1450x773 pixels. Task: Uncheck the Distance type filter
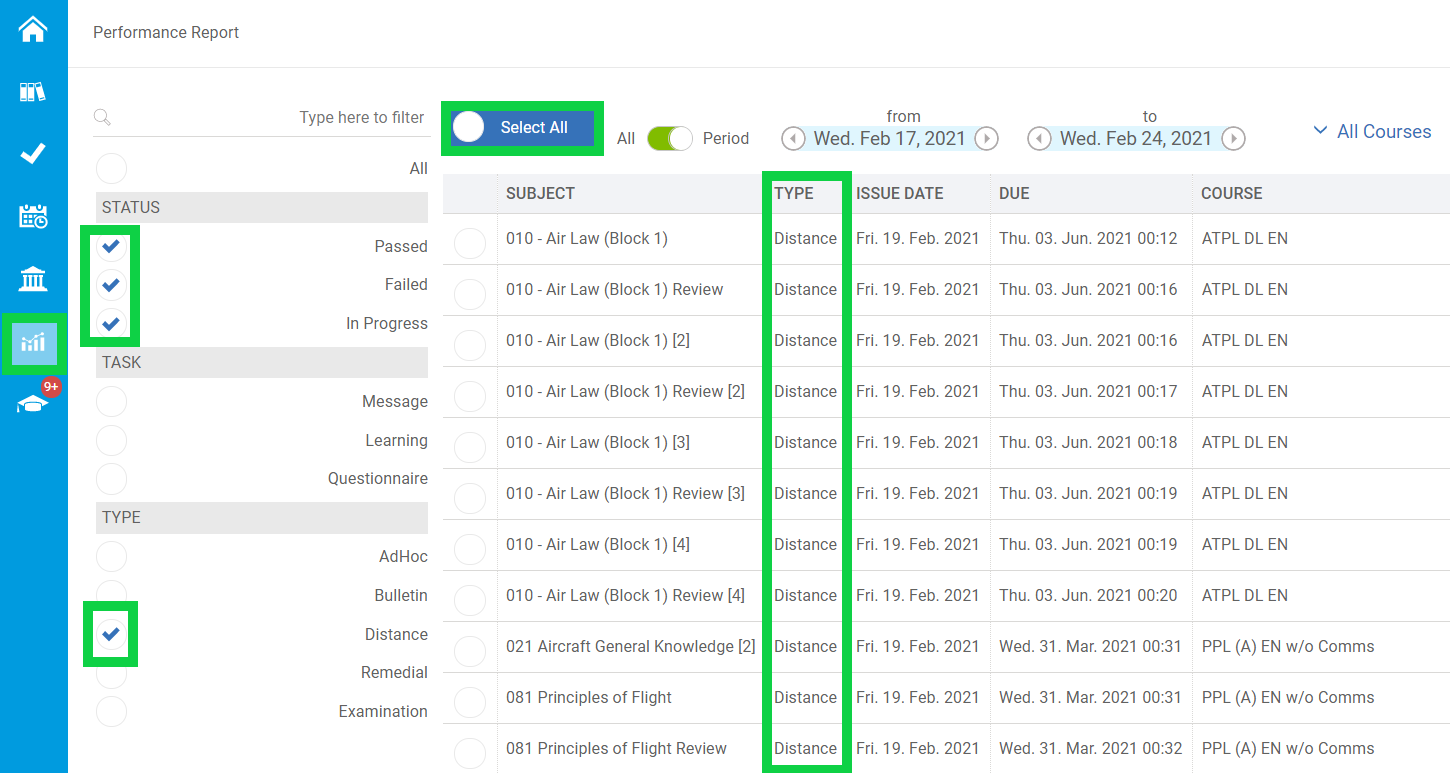coord(111,634)
